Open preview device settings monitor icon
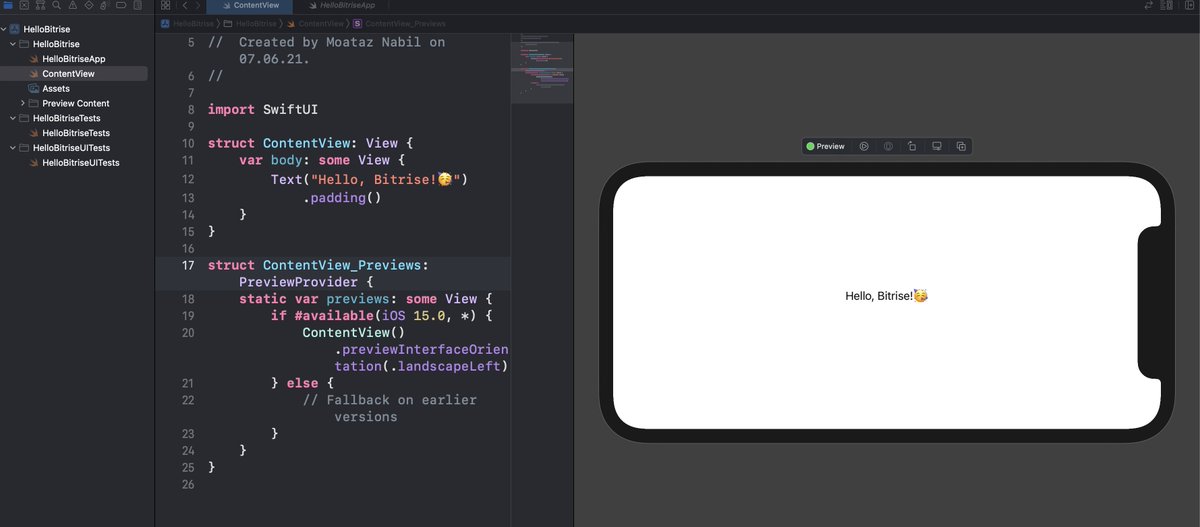Image resolution: width=1200 pixels, height=527 pixels. pyautogui.click(x=937, y=146)
